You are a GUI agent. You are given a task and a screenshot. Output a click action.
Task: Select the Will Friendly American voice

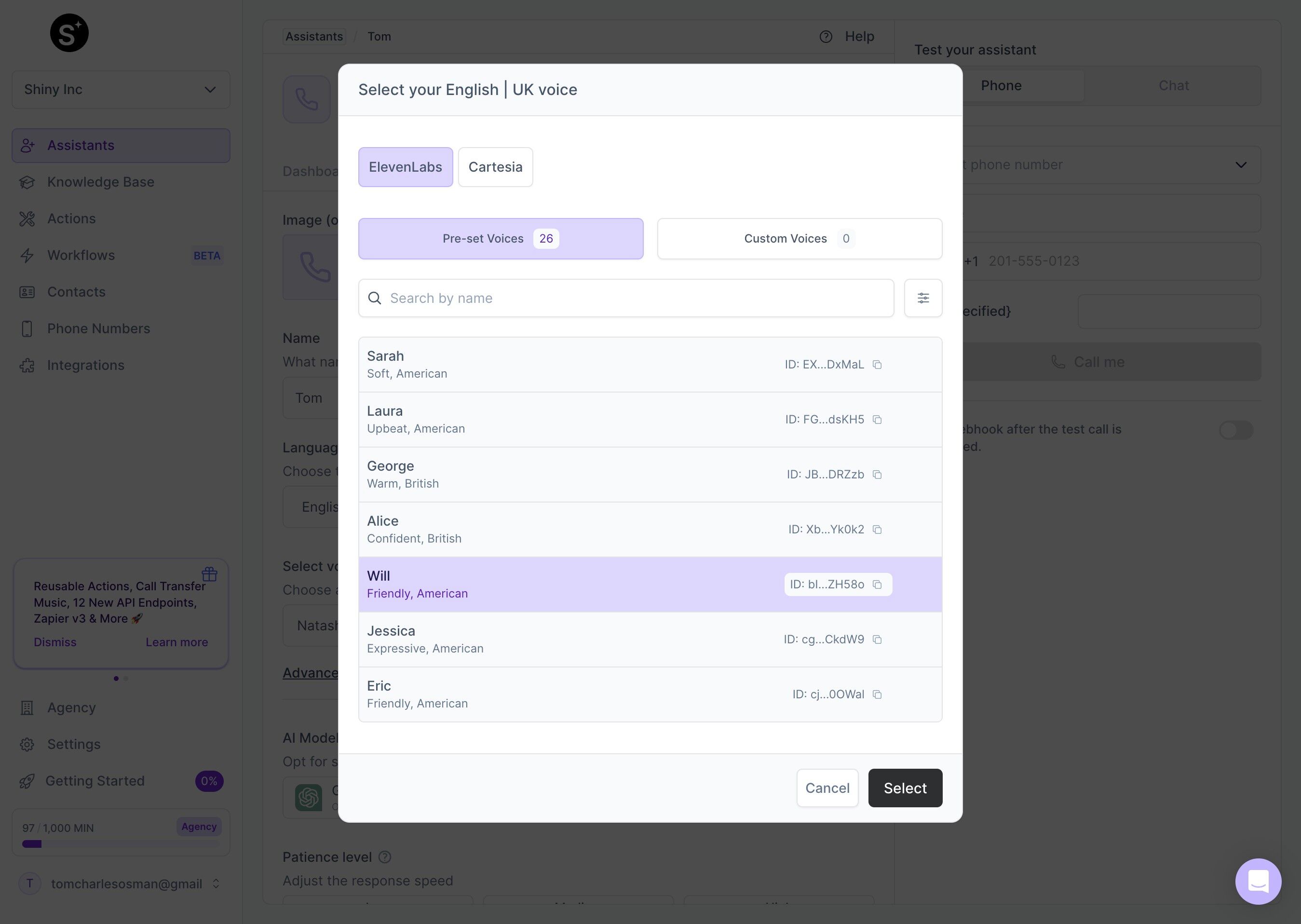click(650, 584)
